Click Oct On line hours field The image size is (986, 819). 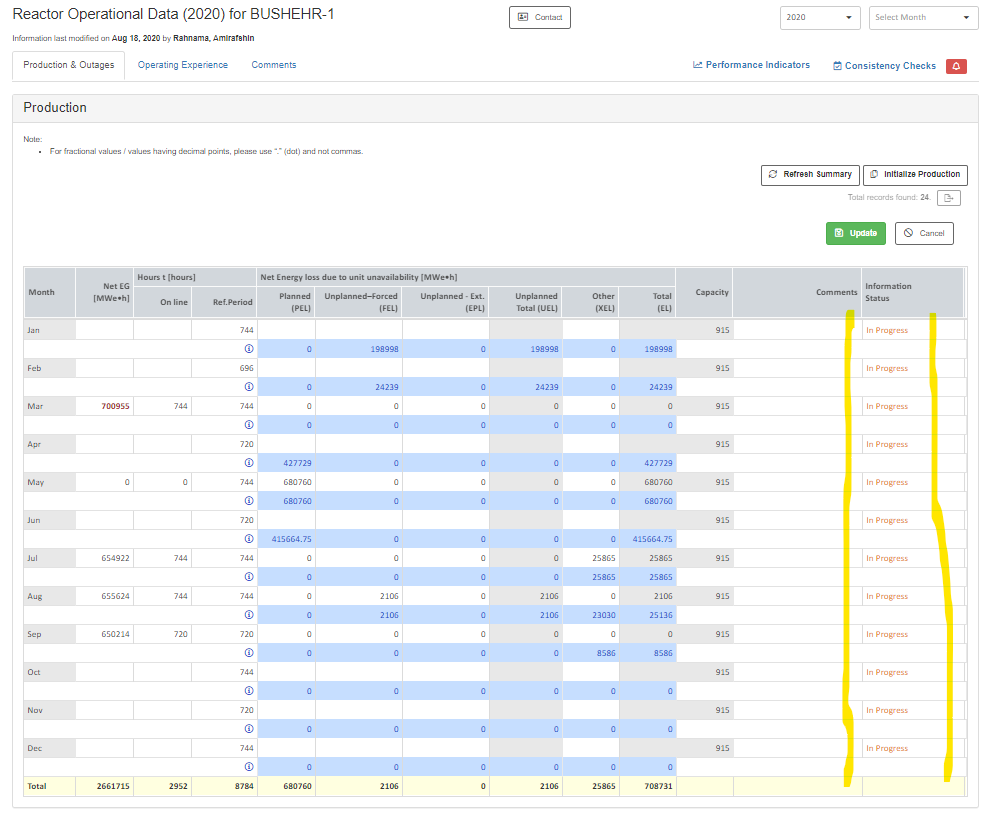point(162,672)
